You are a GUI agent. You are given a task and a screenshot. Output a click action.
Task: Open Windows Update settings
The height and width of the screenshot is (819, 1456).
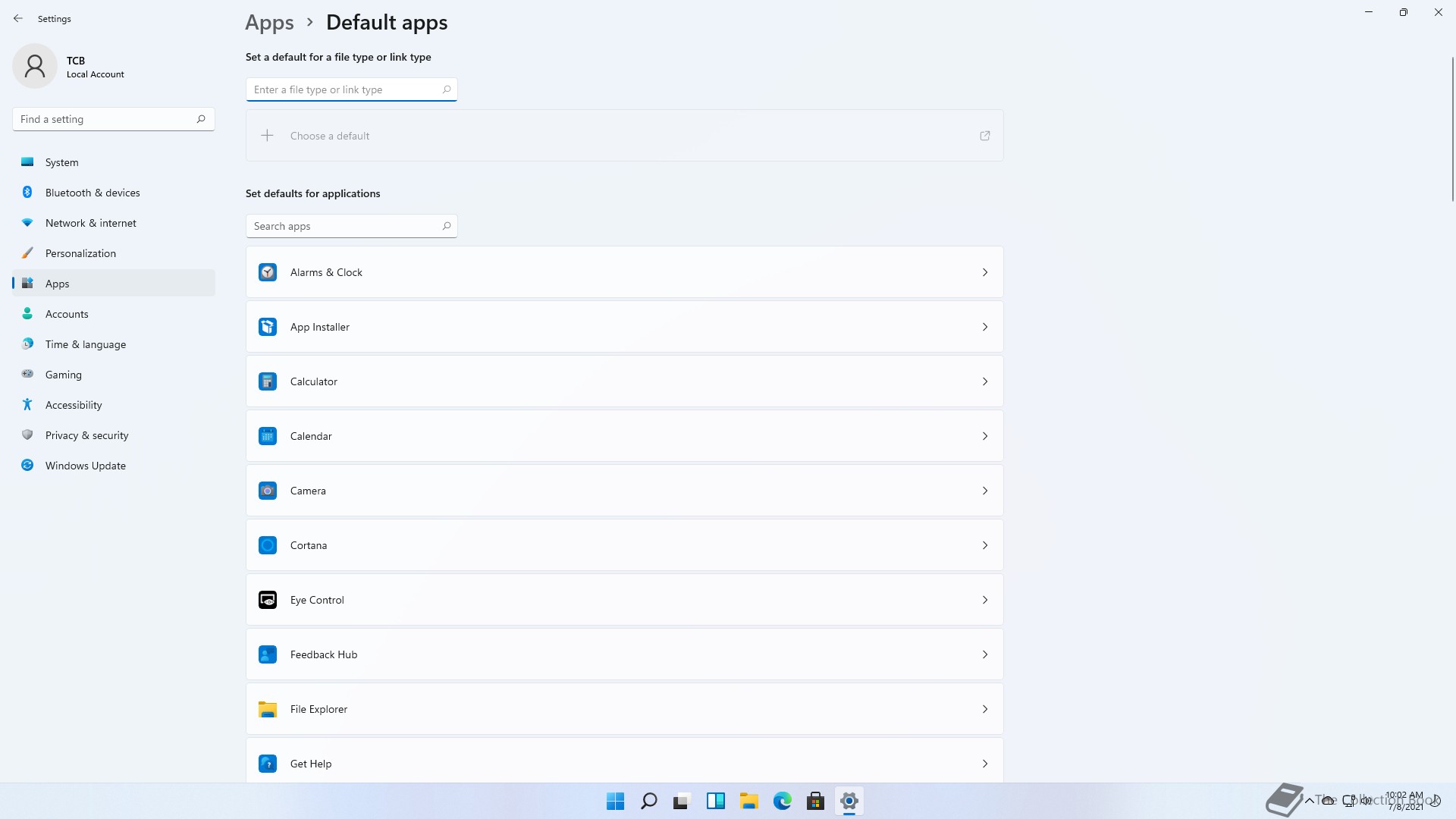(114, 466)
